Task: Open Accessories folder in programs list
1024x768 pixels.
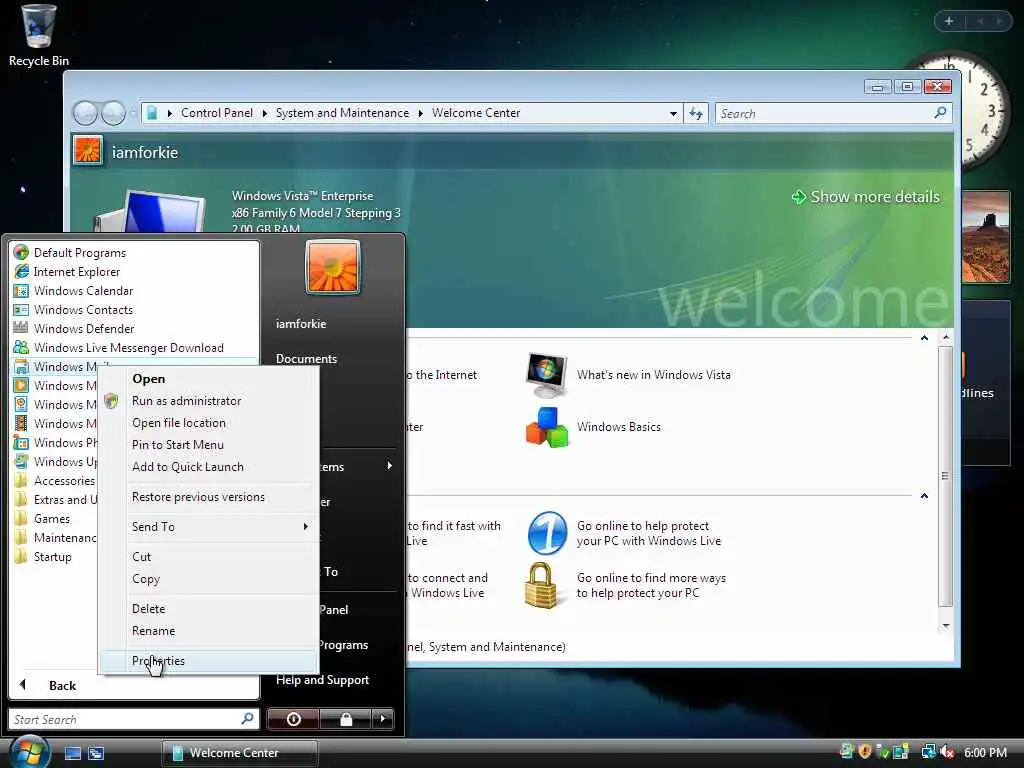Action: coord(55,480)
